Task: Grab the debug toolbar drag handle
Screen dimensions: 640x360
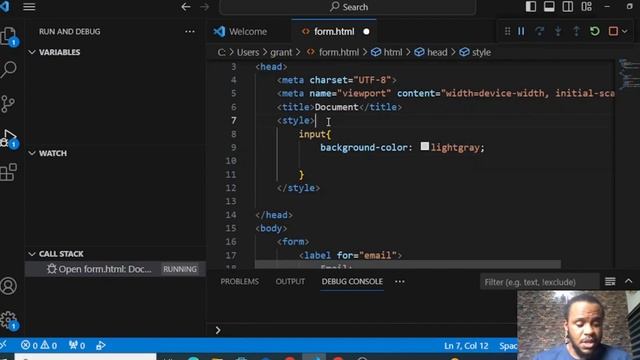Action: pos(507,31)
